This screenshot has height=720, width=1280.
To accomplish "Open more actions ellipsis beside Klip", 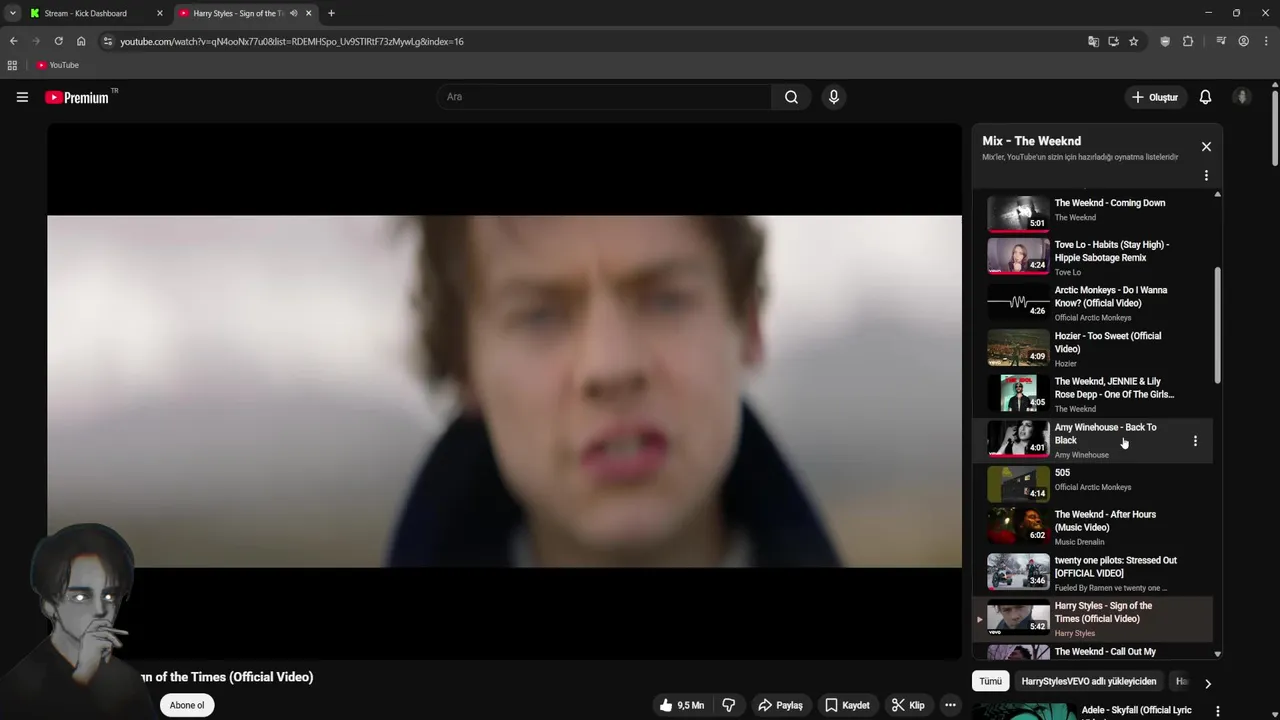I will 950,705.
